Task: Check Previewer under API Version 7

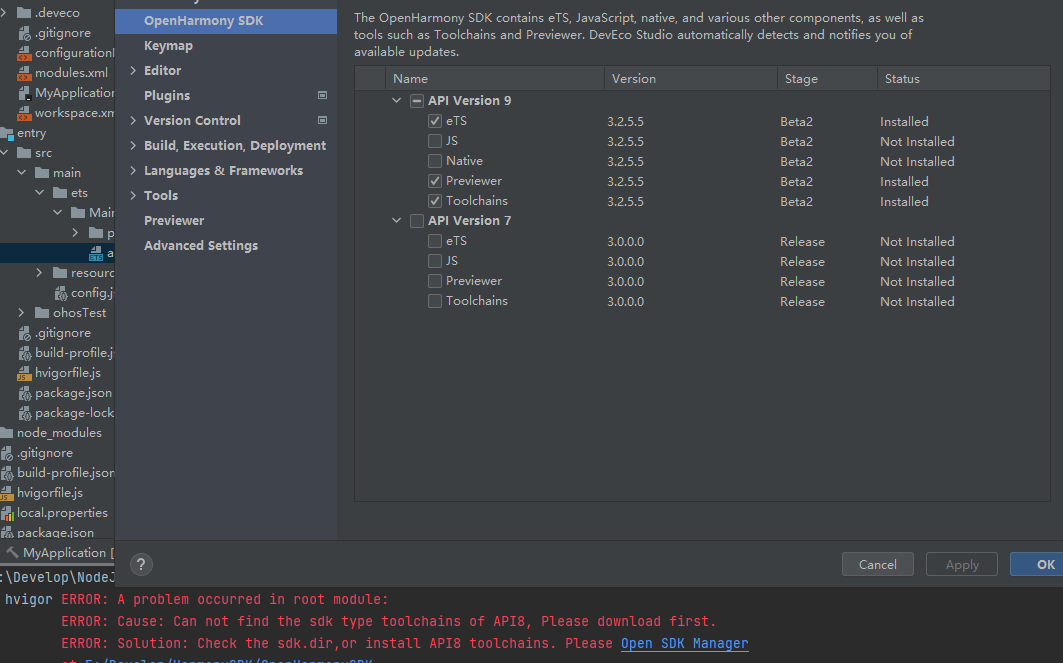Action: [435, 281]
